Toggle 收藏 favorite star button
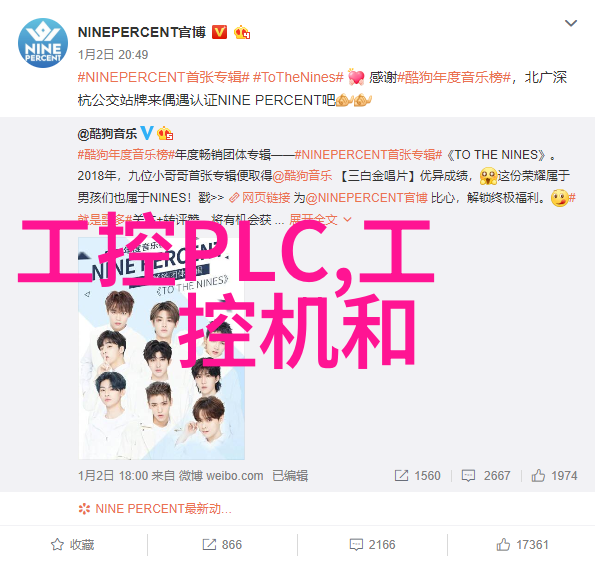The image size is (595, 562). [x=73, y=545]
